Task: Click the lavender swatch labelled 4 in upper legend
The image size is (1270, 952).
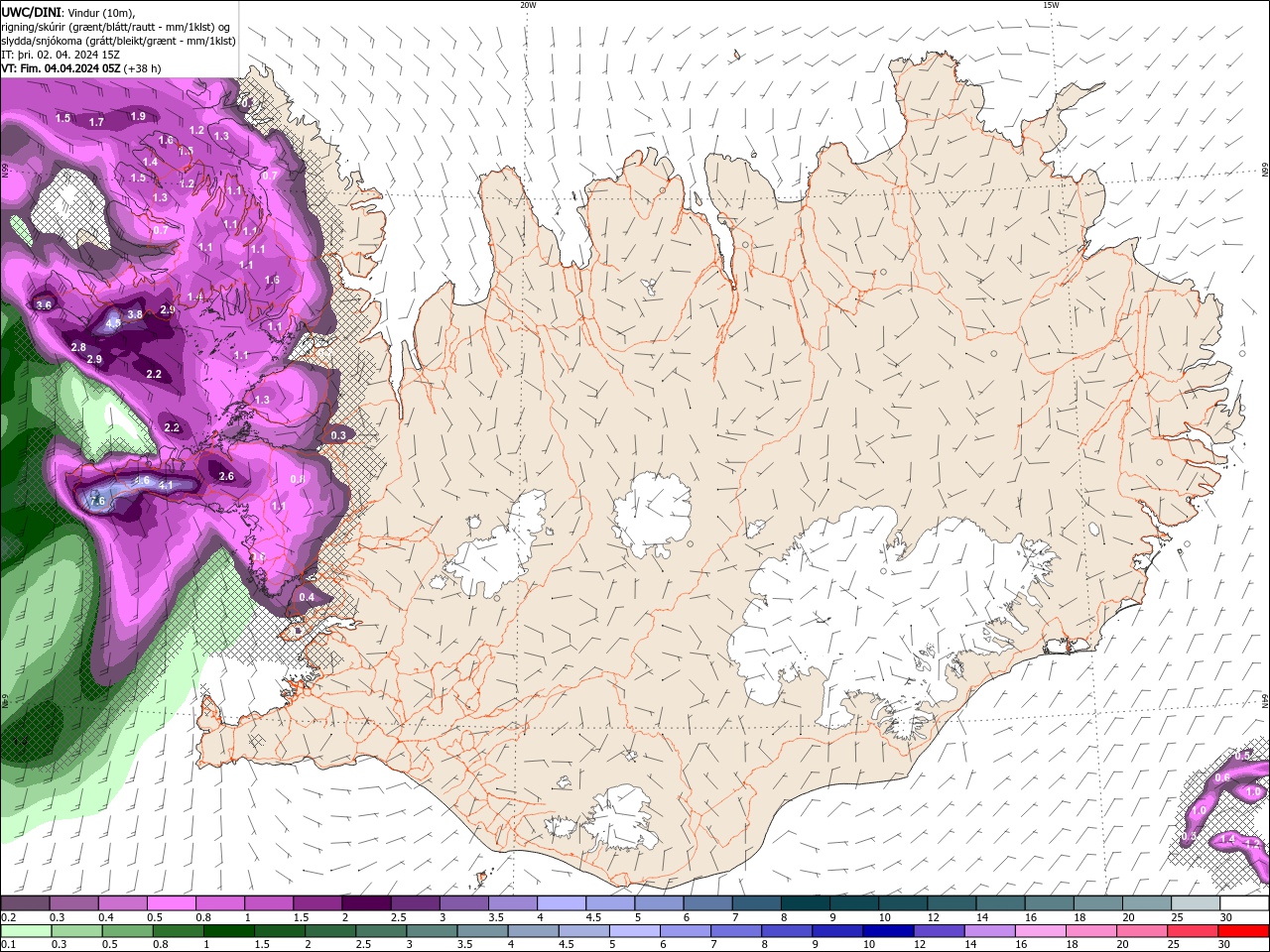Action: tap(562, 903)
